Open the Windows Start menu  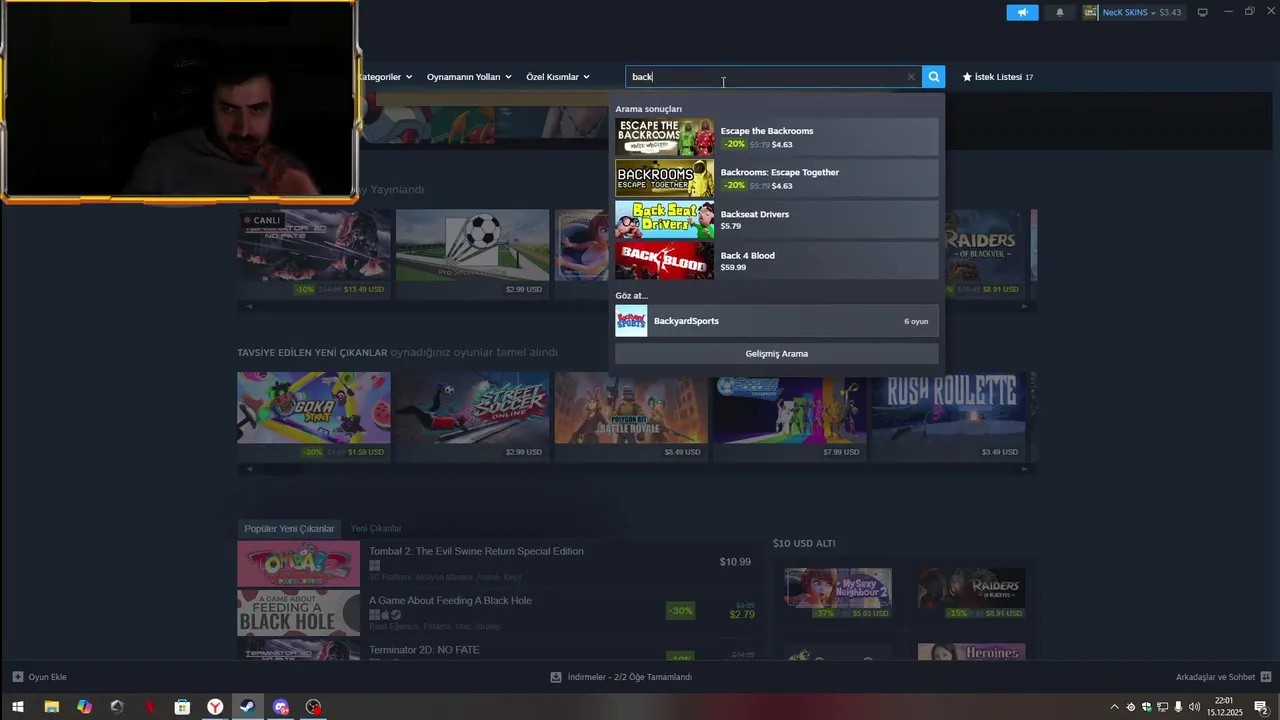17,707
